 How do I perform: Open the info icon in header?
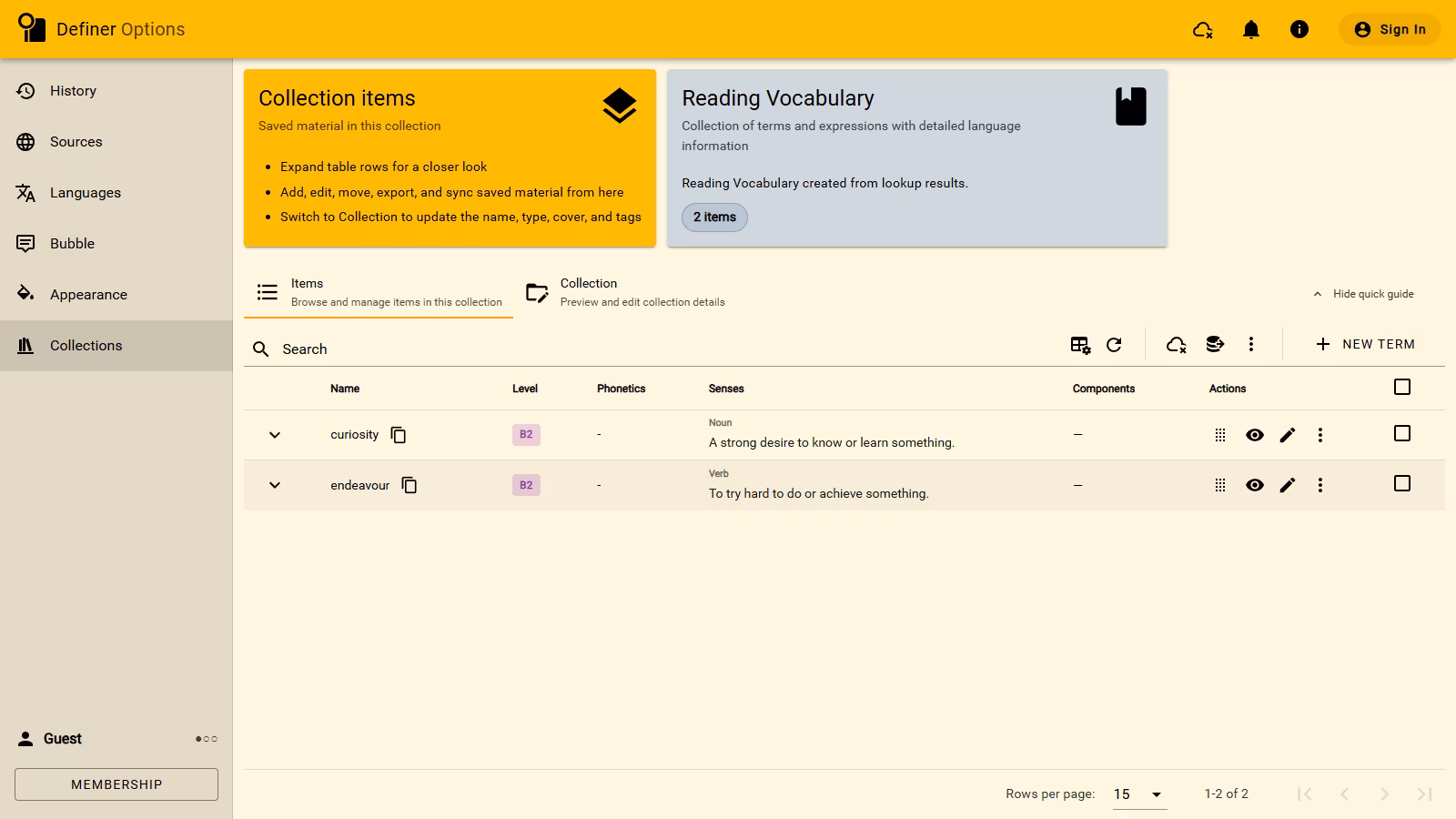[1299, 30]
